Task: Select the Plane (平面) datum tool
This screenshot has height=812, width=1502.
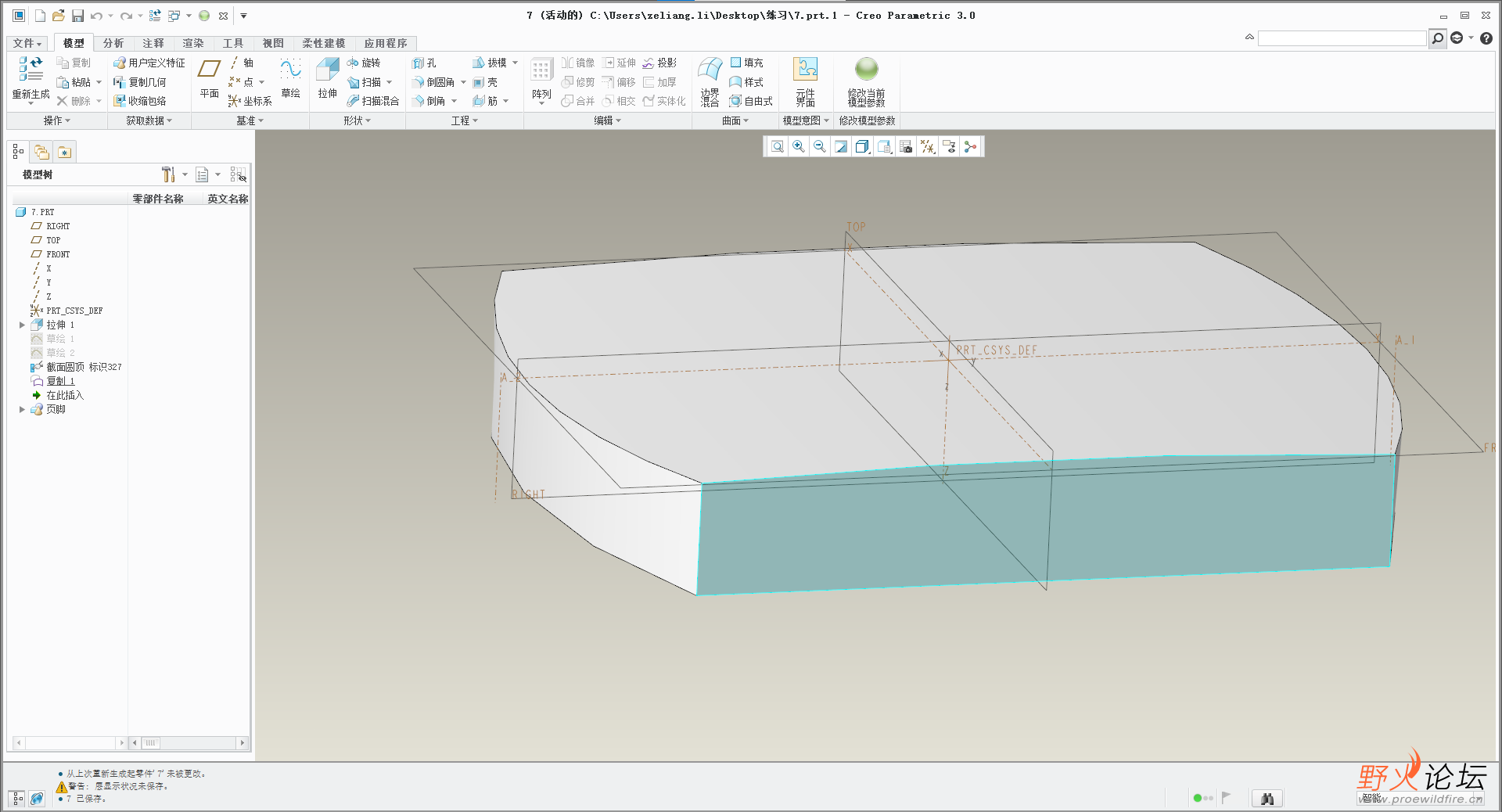Action: [x=209, y=78]
